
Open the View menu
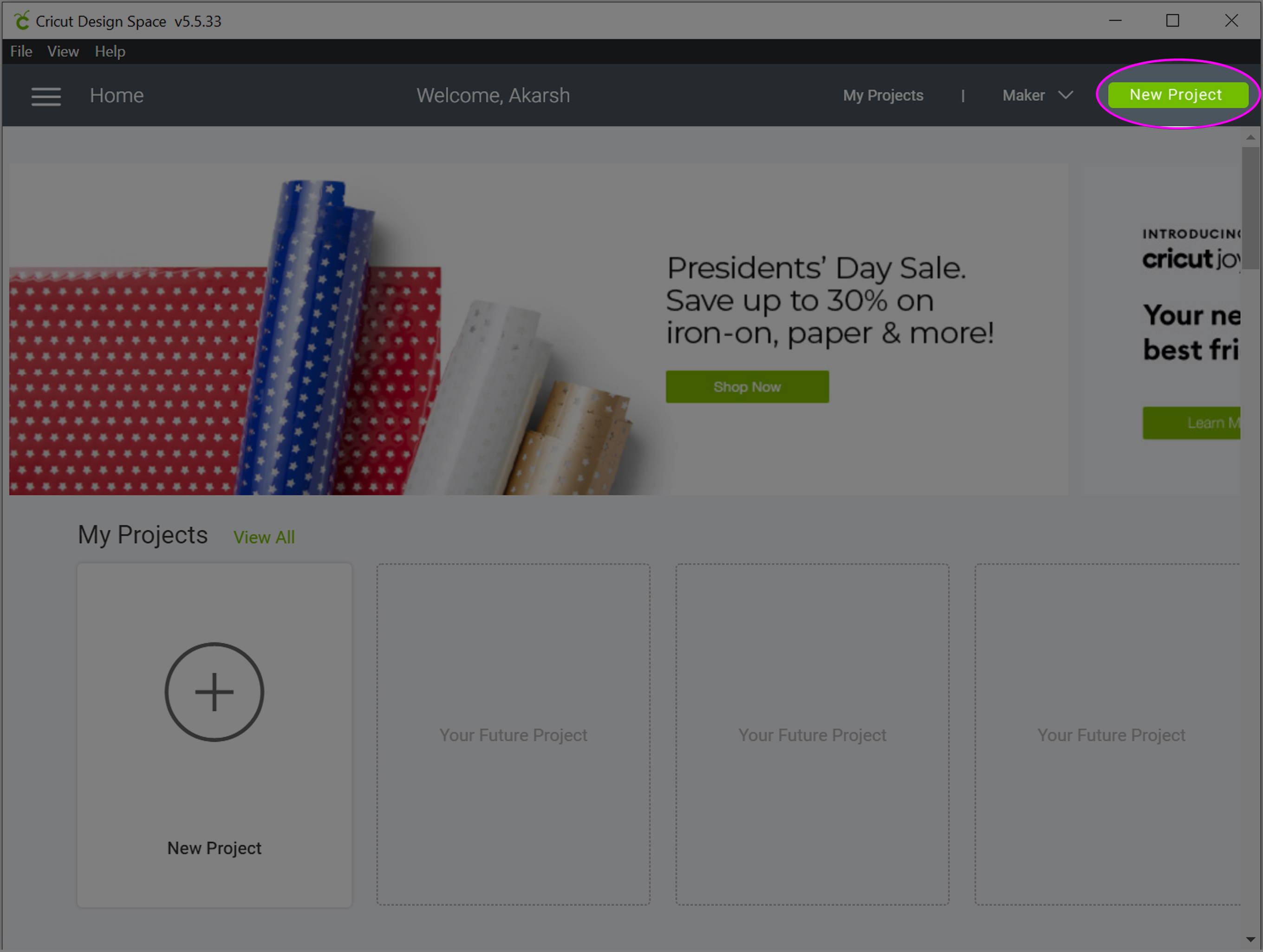[63, 52]
